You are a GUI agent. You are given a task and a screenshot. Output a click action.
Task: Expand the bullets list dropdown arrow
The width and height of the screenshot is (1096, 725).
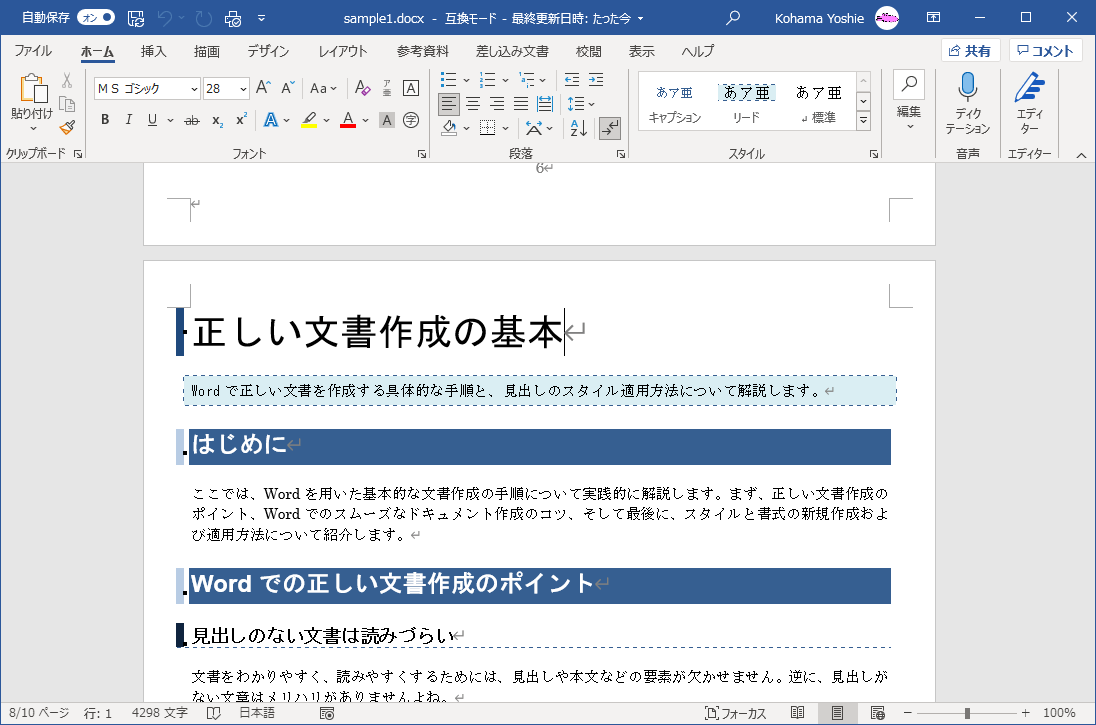466,80
